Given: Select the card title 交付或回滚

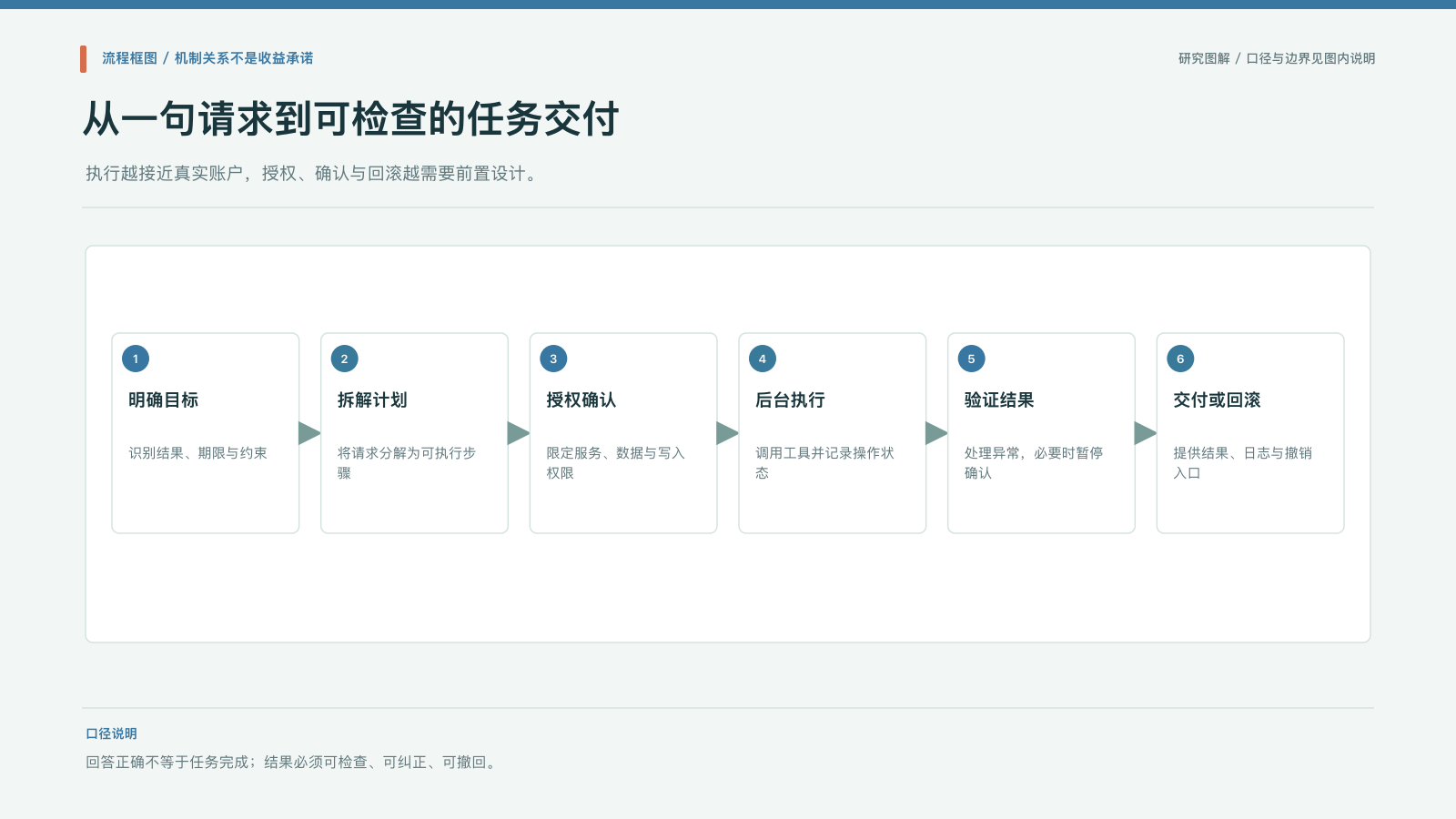Looking at the screenshot, I should pos(1217,400).
